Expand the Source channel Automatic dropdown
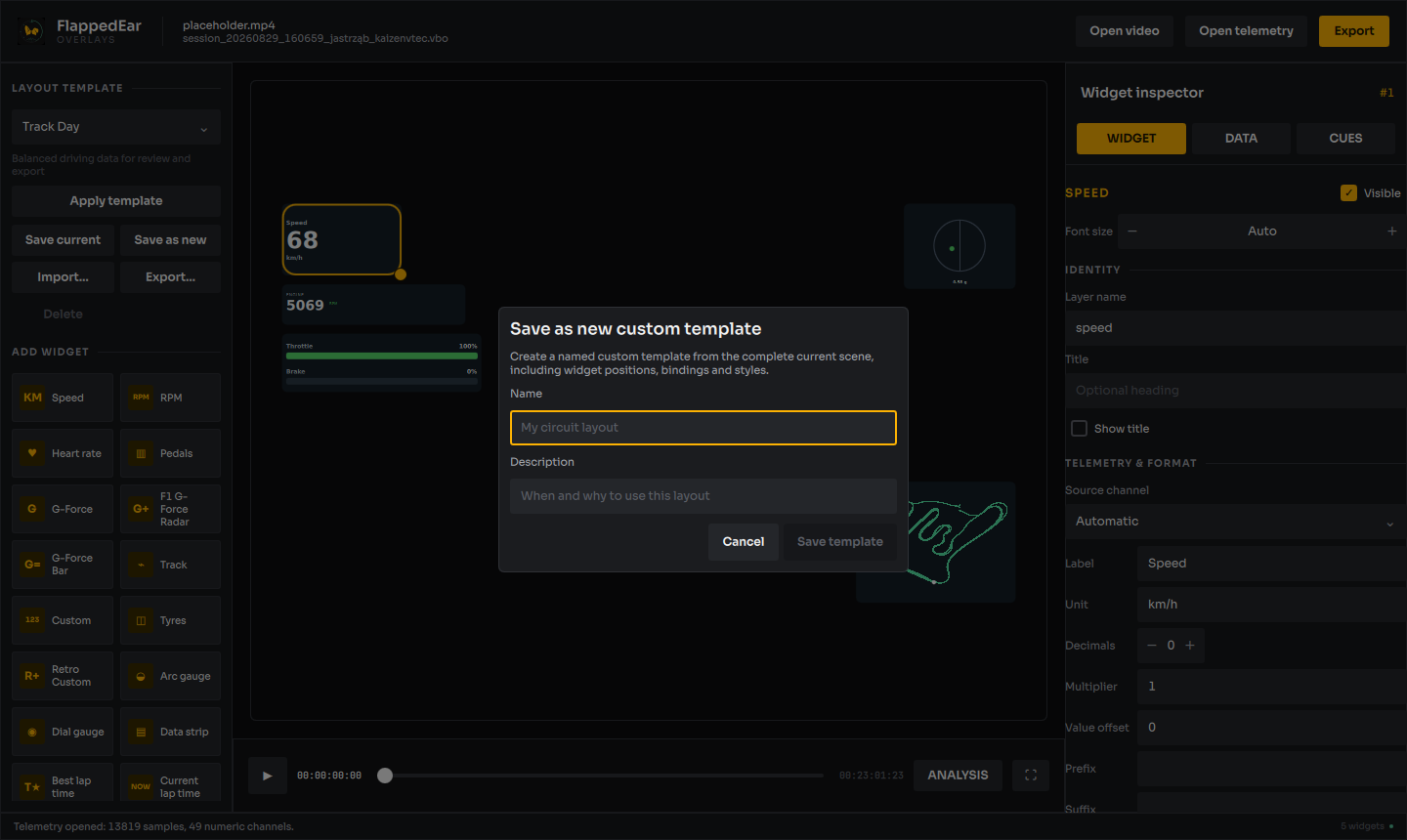 pos(1235,522)
